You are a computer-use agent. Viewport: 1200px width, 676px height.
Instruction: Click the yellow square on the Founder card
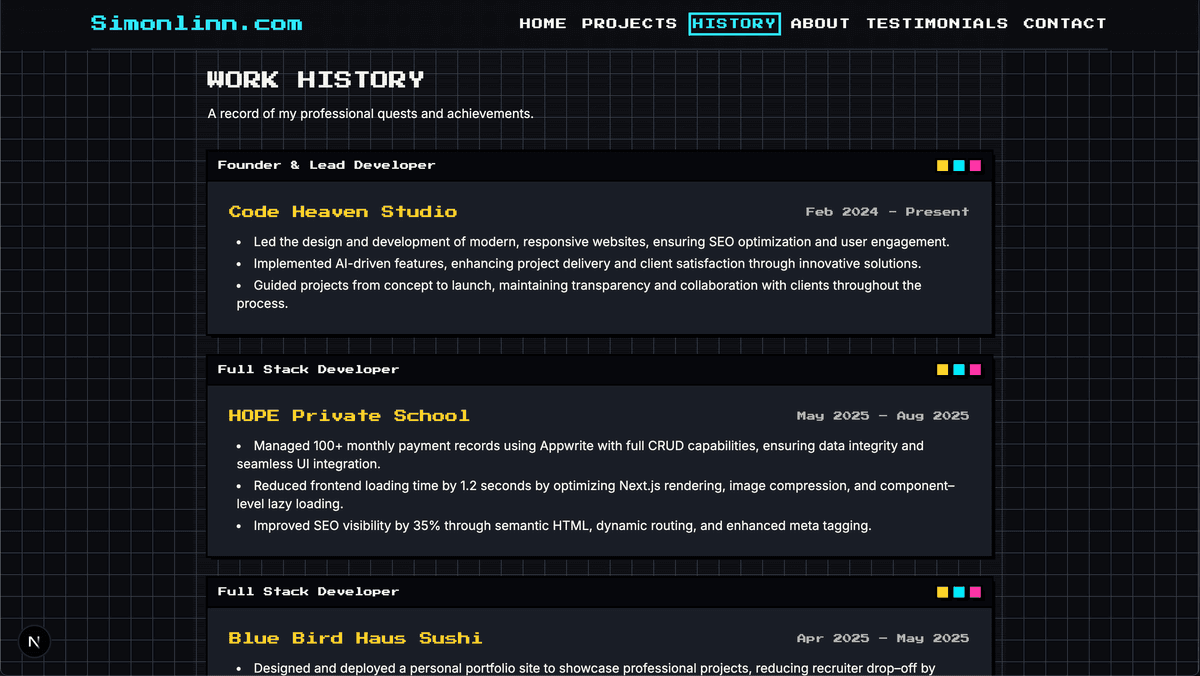point(942,165)
